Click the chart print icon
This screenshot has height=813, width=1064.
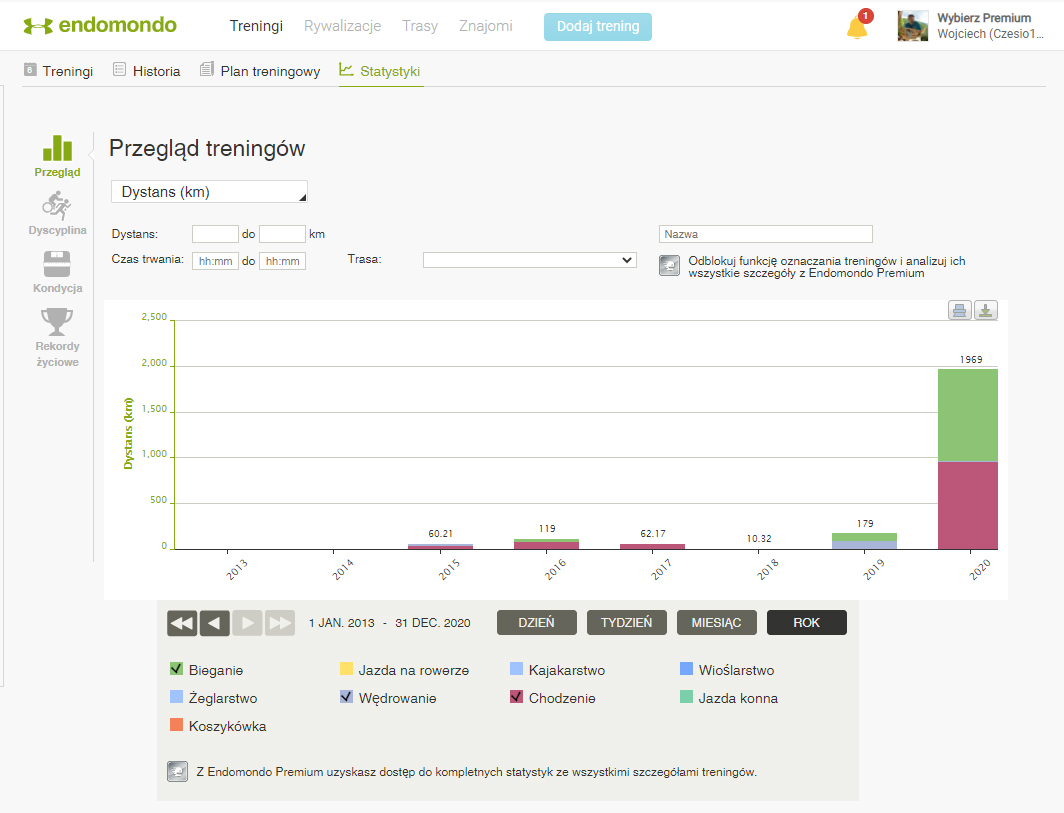(x=959, y=310)
